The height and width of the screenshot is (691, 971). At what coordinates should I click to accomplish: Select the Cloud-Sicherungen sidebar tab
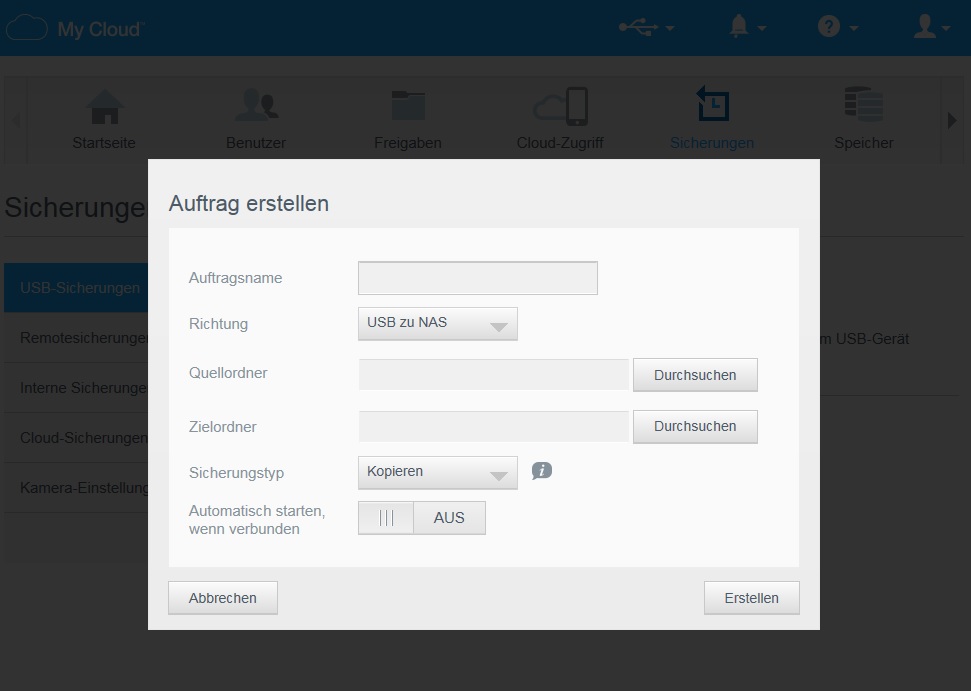point(76,438)
